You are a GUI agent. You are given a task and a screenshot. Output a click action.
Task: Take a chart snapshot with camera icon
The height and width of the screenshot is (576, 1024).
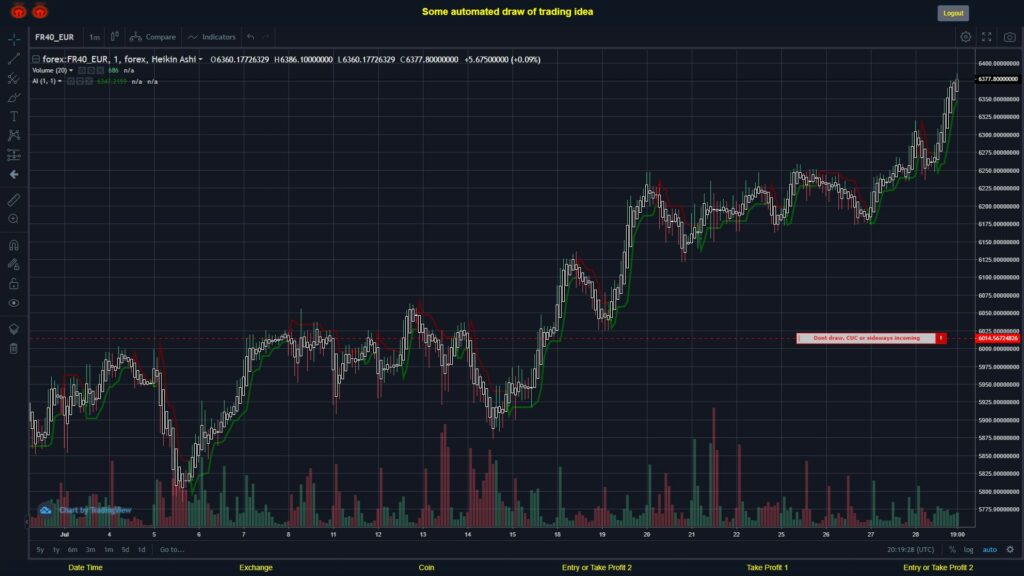(x=1010, y=37)
